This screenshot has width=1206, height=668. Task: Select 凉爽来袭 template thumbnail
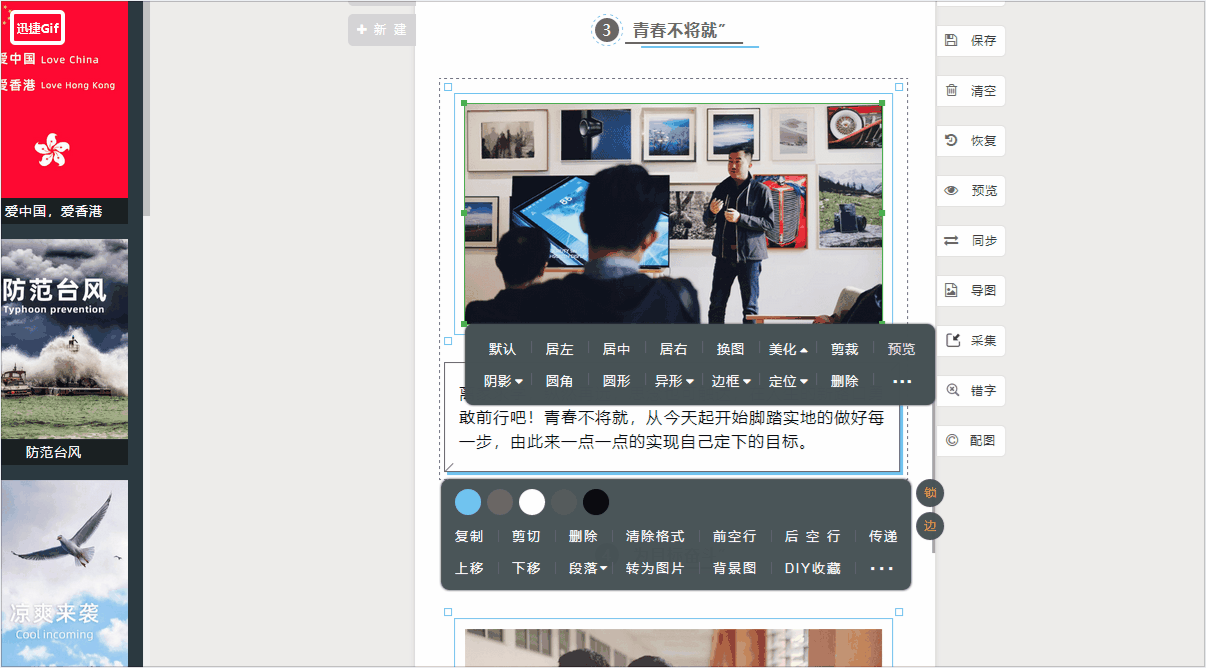[x=64, y=573]
